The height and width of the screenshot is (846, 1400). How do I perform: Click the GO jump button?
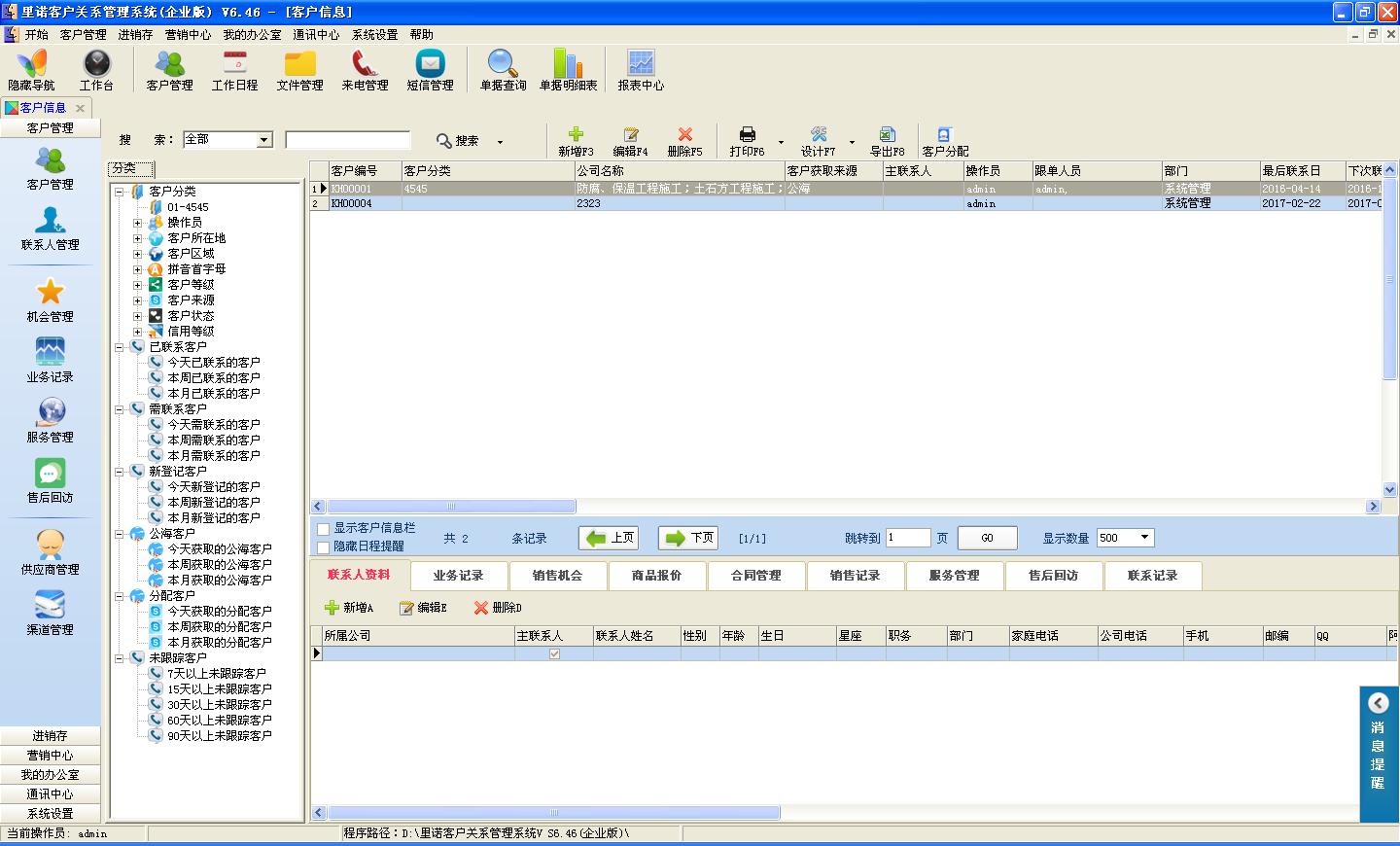point(987,538)
